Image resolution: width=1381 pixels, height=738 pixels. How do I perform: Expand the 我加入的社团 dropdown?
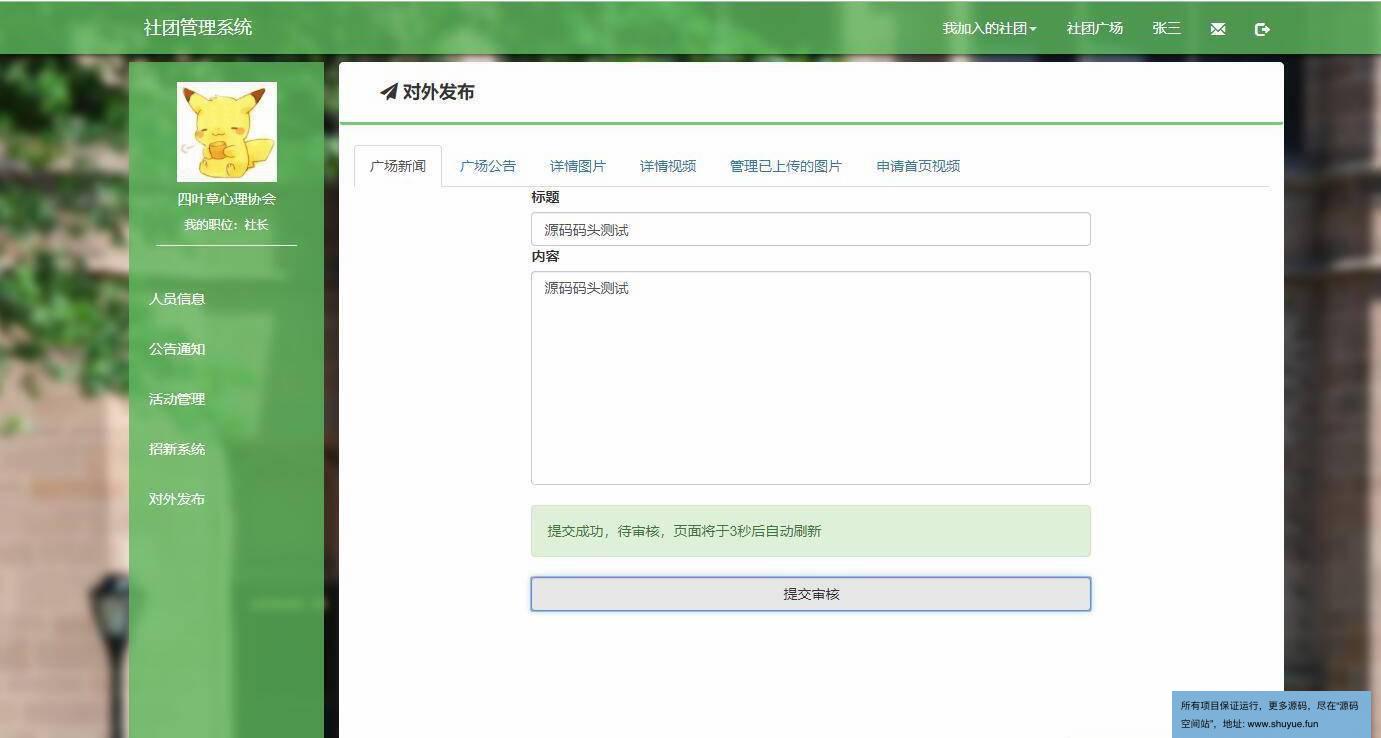[x=989, y=28]
